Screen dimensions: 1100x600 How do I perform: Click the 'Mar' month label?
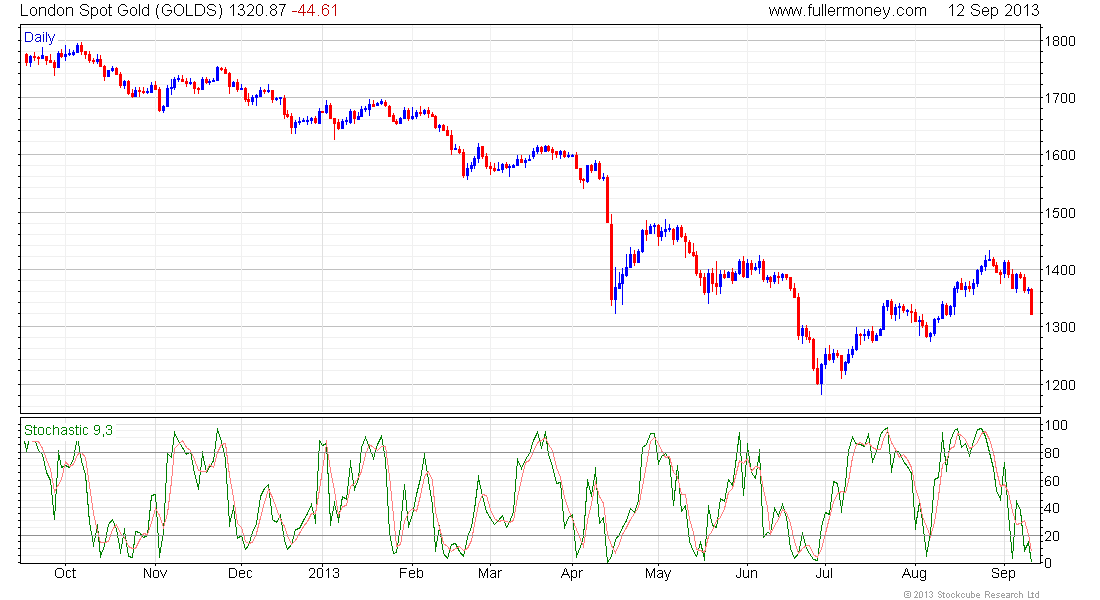[490, 573]
